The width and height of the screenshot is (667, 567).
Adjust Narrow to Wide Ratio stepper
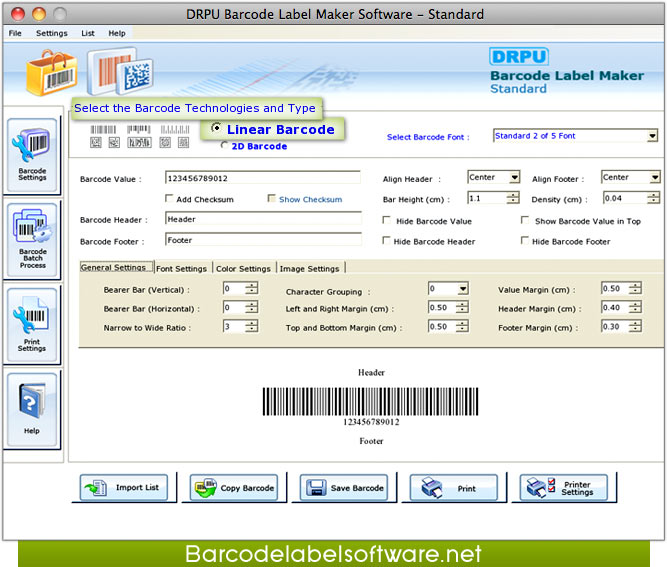click(x=251, y=326)
